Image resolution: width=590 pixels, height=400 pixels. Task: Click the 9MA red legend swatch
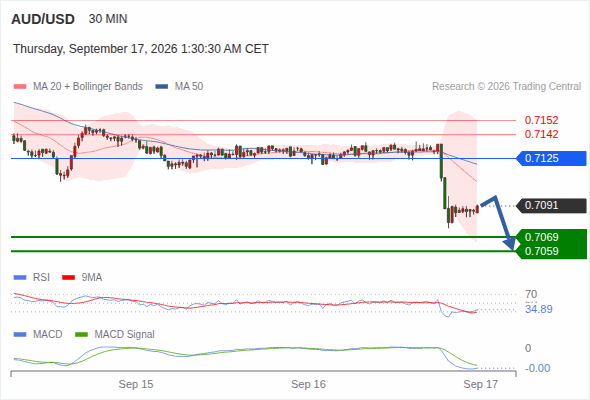click(x=68, y=278)
